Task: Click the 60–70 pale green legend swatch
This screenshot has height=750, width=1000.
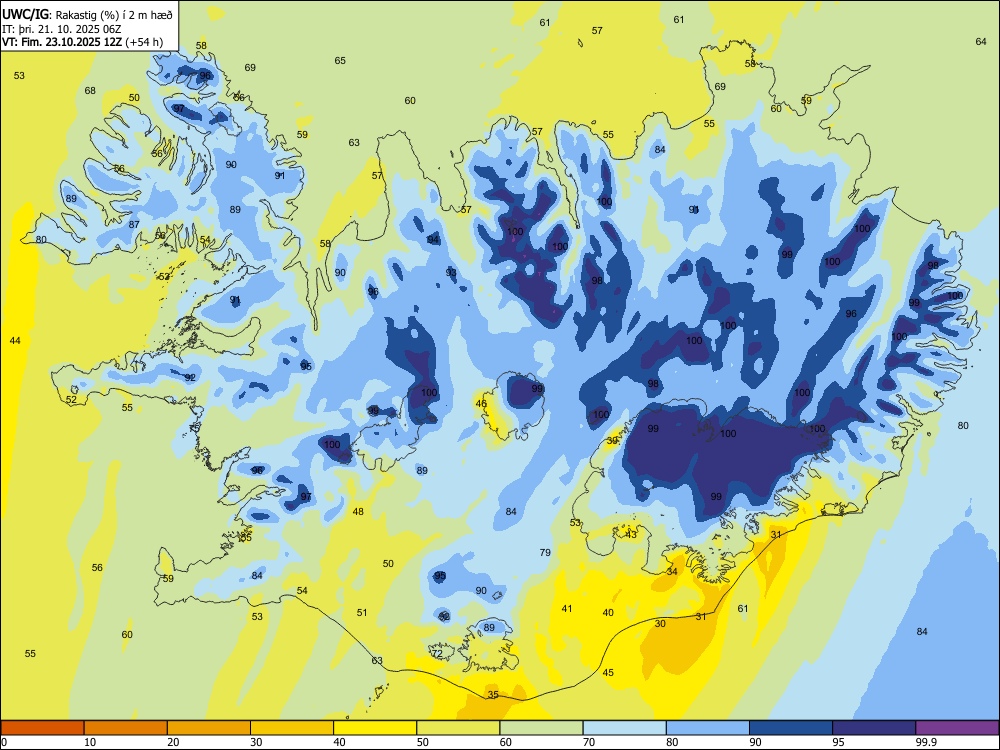Action: tap(541, 728)
